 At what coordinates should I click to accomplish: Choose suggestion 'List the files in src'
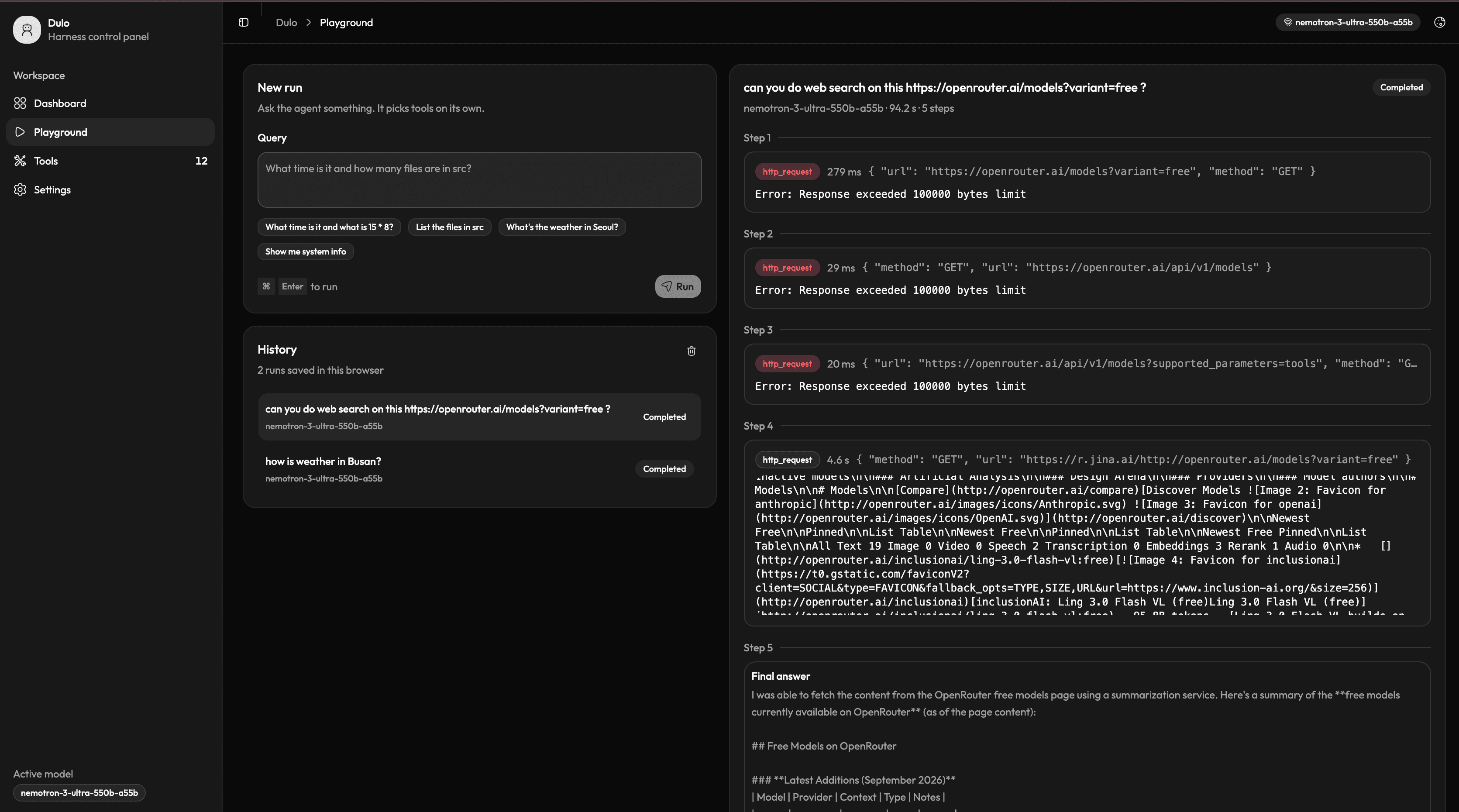[x=450, y=227]
